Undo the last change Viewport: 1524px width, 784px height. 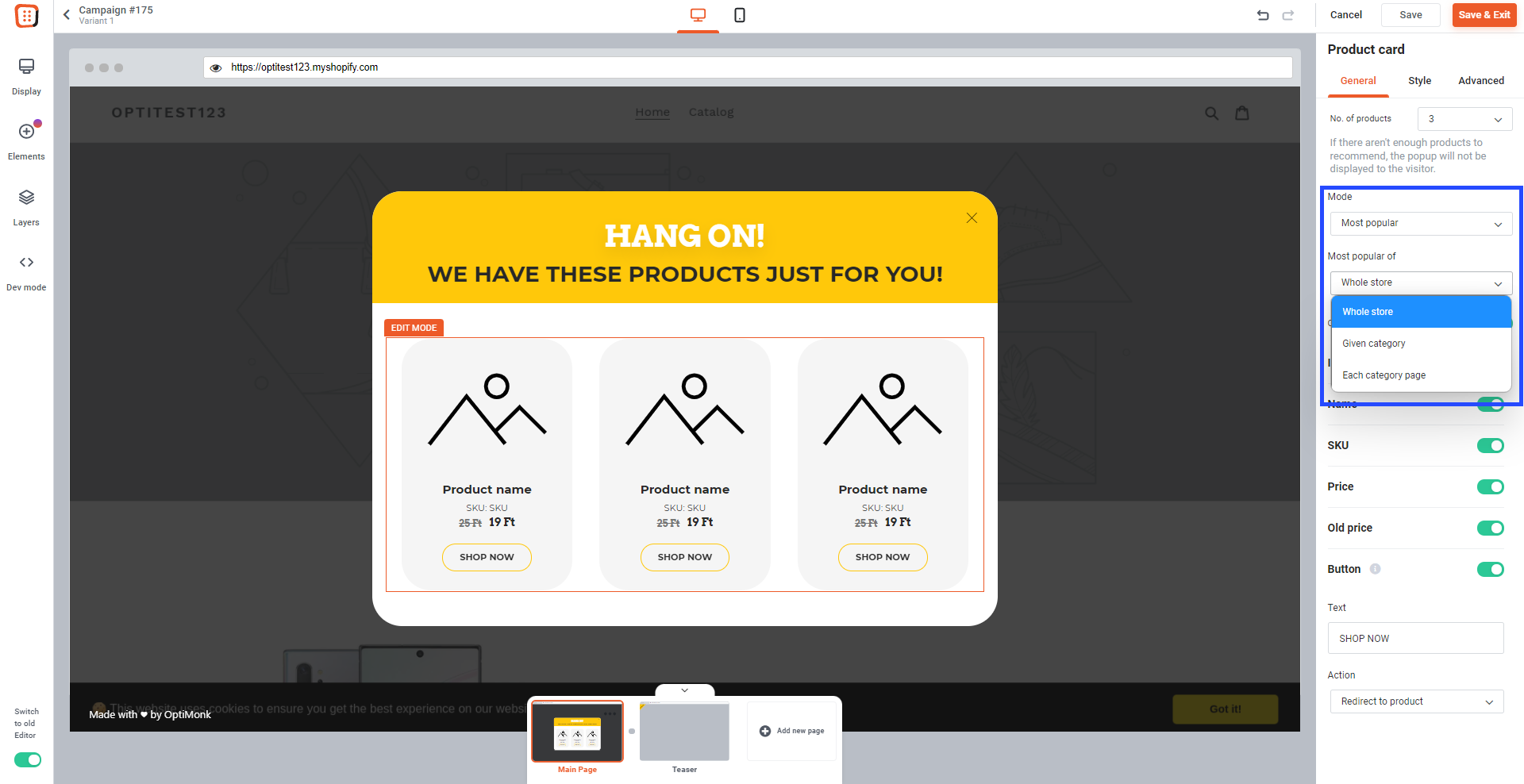point(1263,15)
